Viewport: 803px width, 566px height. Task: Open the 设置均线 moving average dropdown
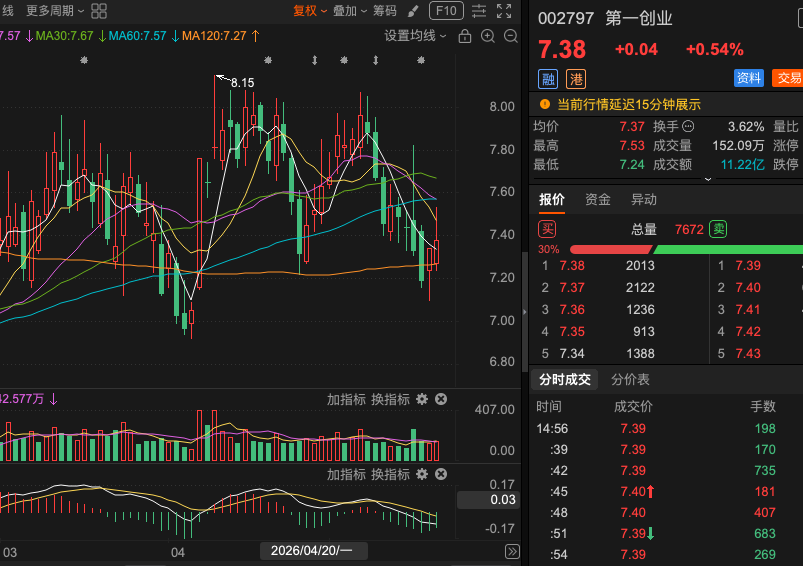tap(415, 36)
